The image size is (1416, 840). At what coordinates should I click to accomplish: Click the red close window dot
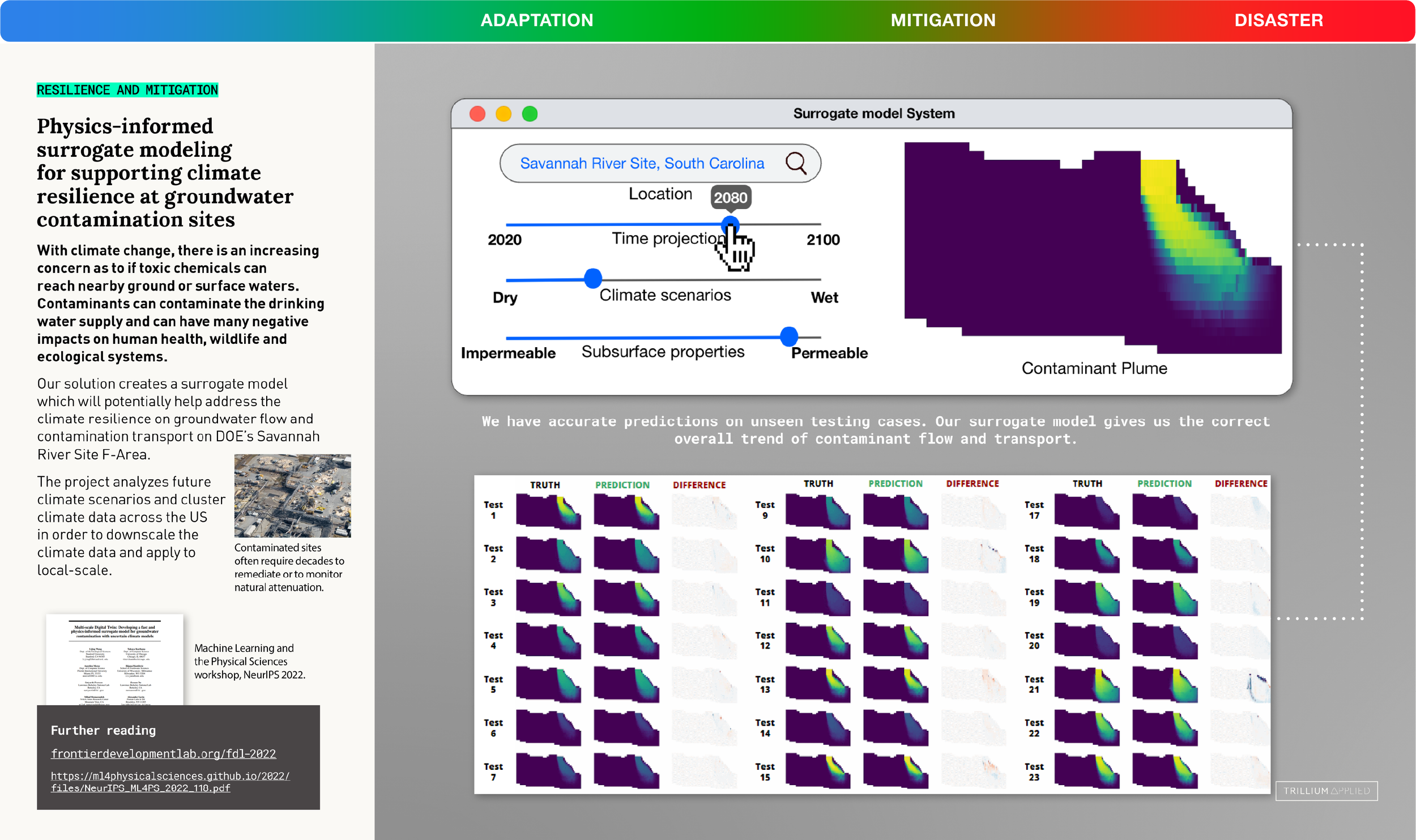point(477,114)
